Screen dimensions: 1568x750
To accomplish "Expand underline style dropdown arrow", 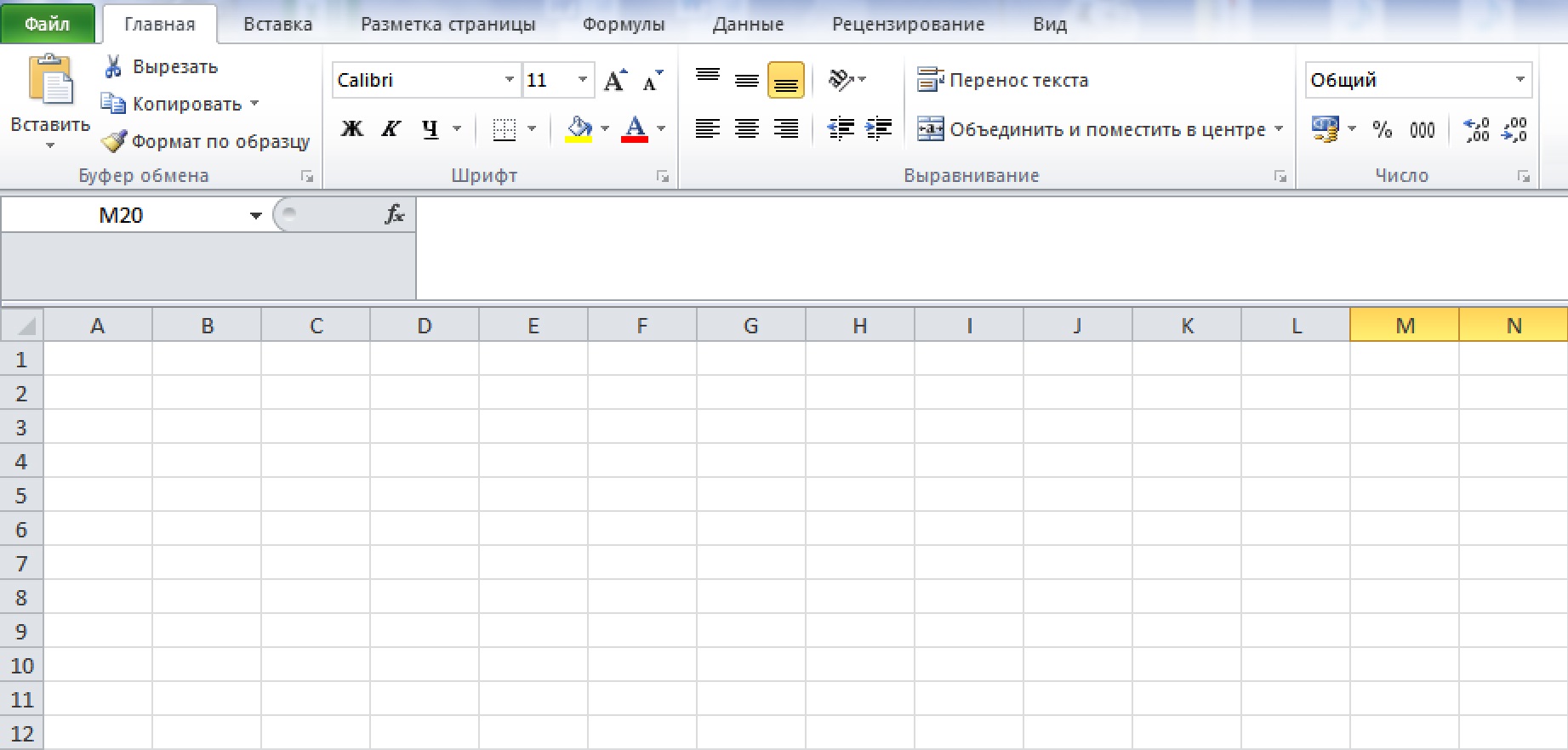I will pyautogui.click(x=457, y=129).
